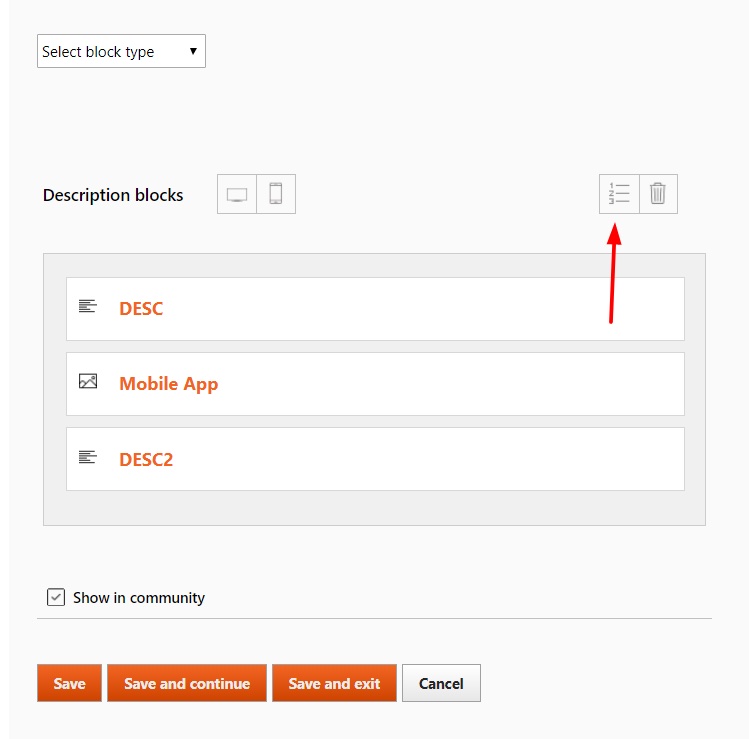
Task: Click the Save button
Action: [x=69, y=683]
